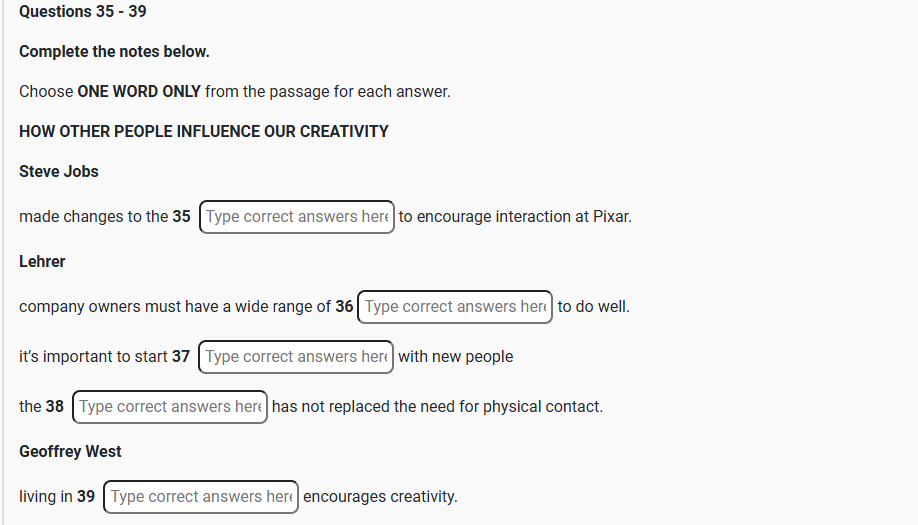Click the bold number 37 label
The height and width of the screenshot is (525, 918).
[180, 357]
